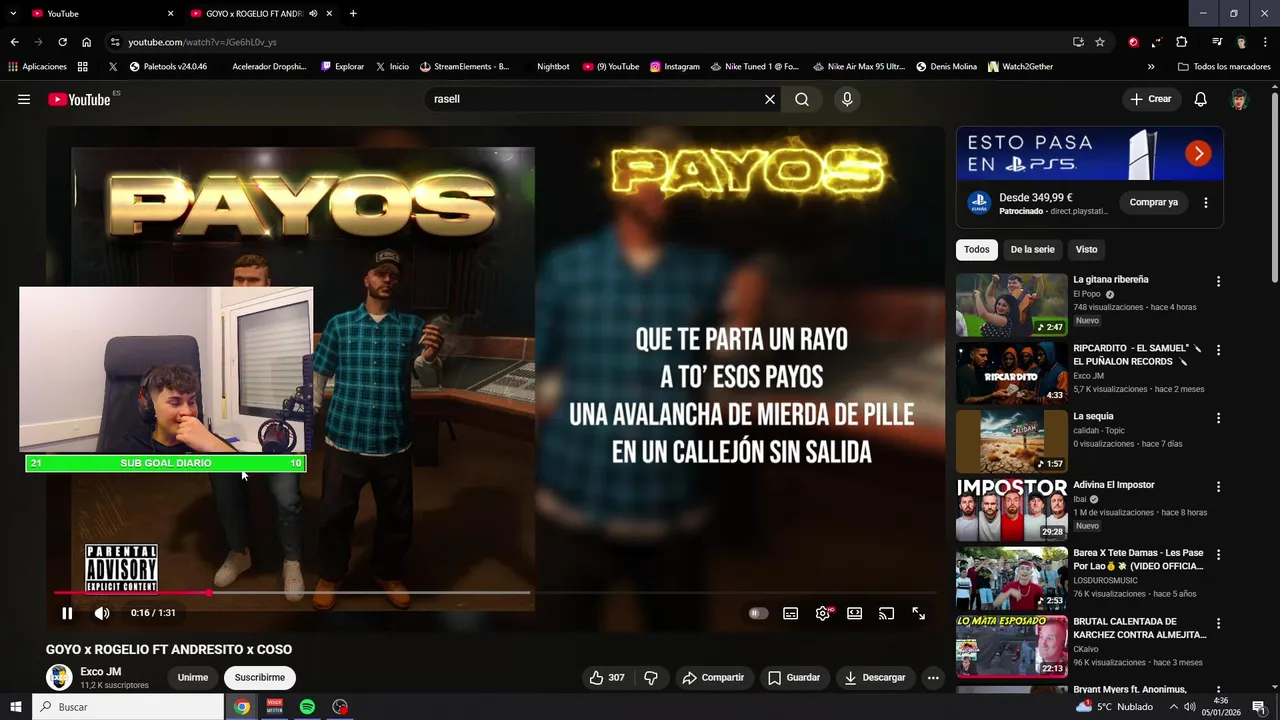Bookmark this page with the star
Image resolution: width=1280 pixels, height=720 pixels.
pos(1100,42)
